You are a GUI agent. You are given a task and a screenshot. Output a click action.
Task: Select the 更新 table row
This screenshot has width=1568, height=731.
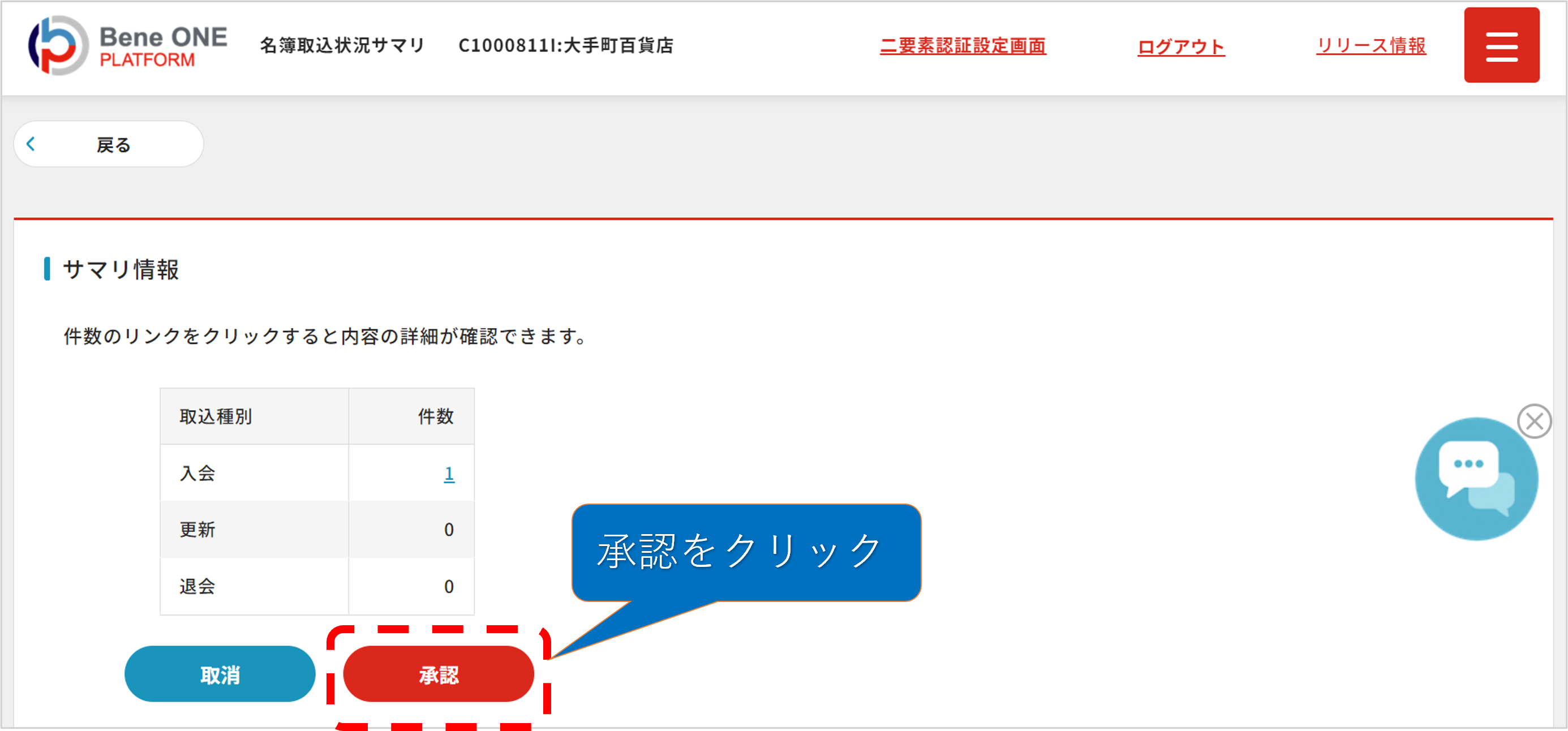(198, 530)
